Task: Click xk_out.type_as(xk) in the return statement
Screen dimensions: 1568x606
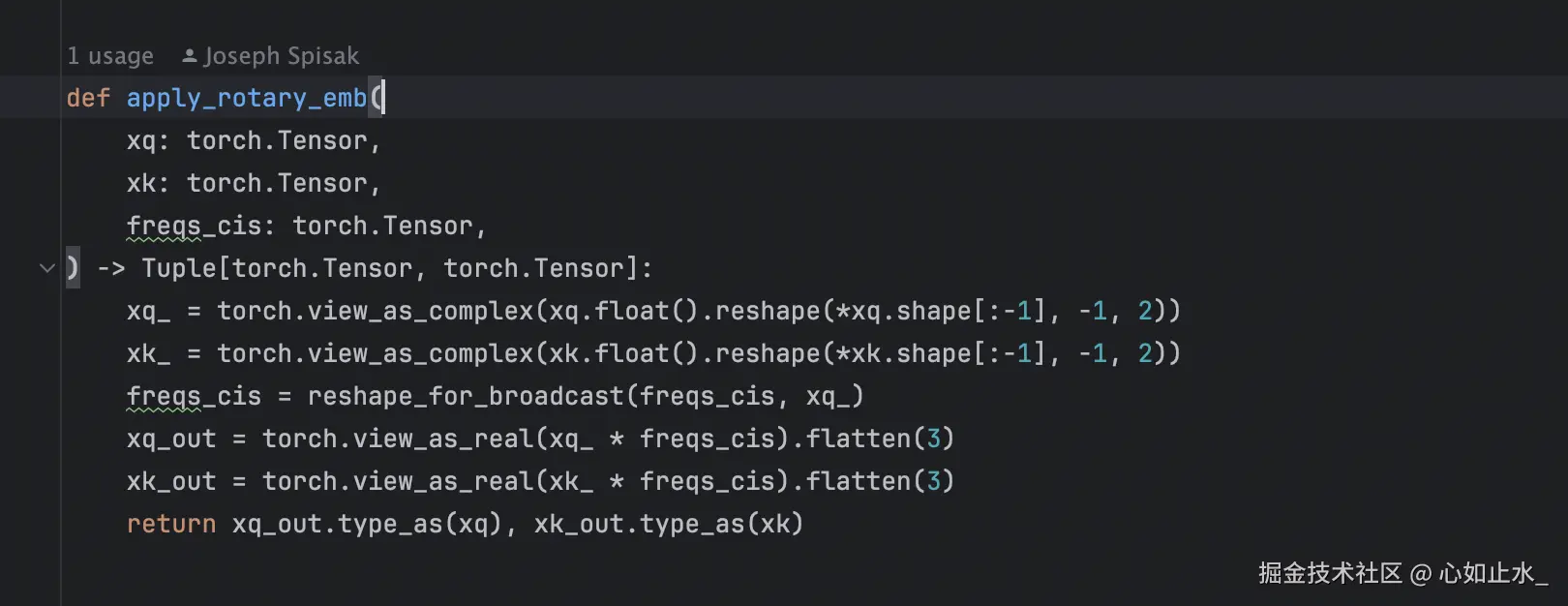Action: tap(669, 524)
